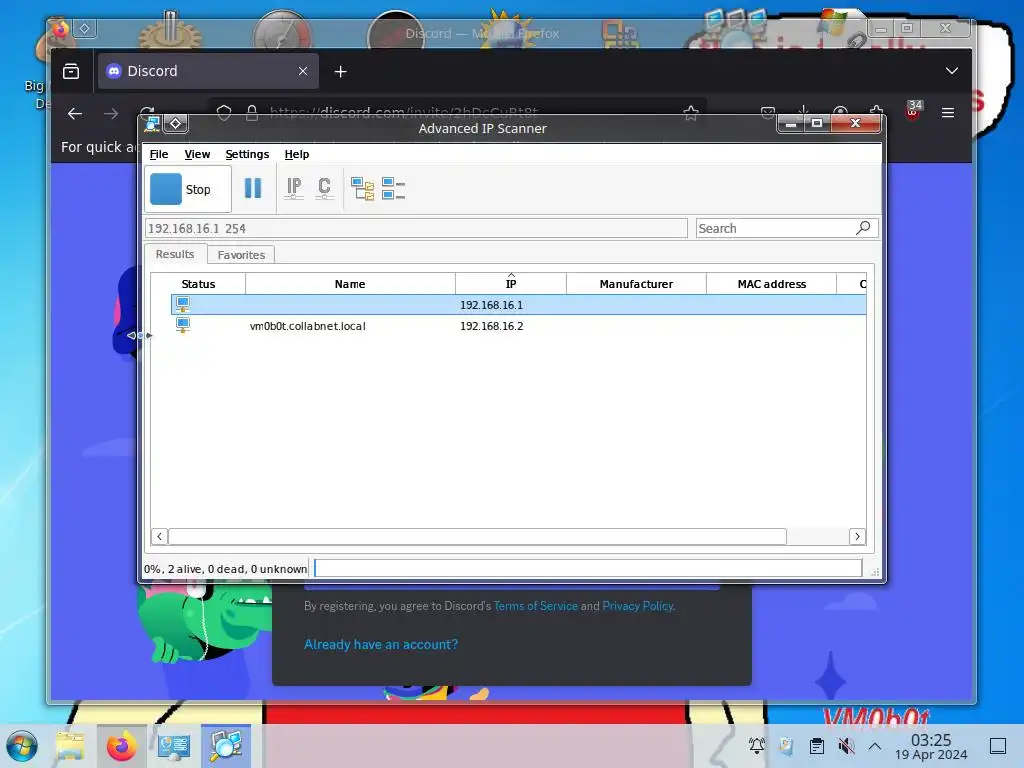Click the scan progress bar

[588, 568]
